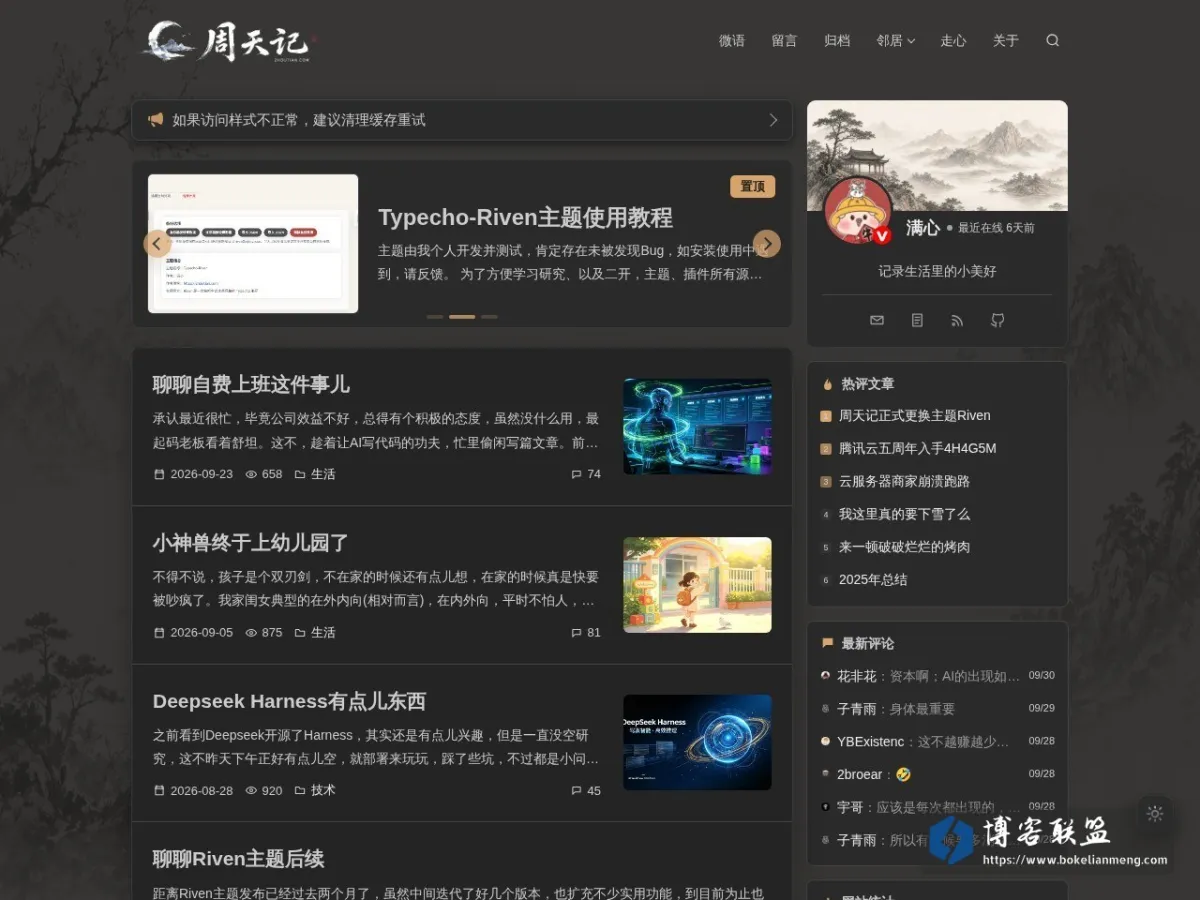The image size is (1200, 900).
Task: Click the 置顶 pinned badge
Action: tap(753, 186)
